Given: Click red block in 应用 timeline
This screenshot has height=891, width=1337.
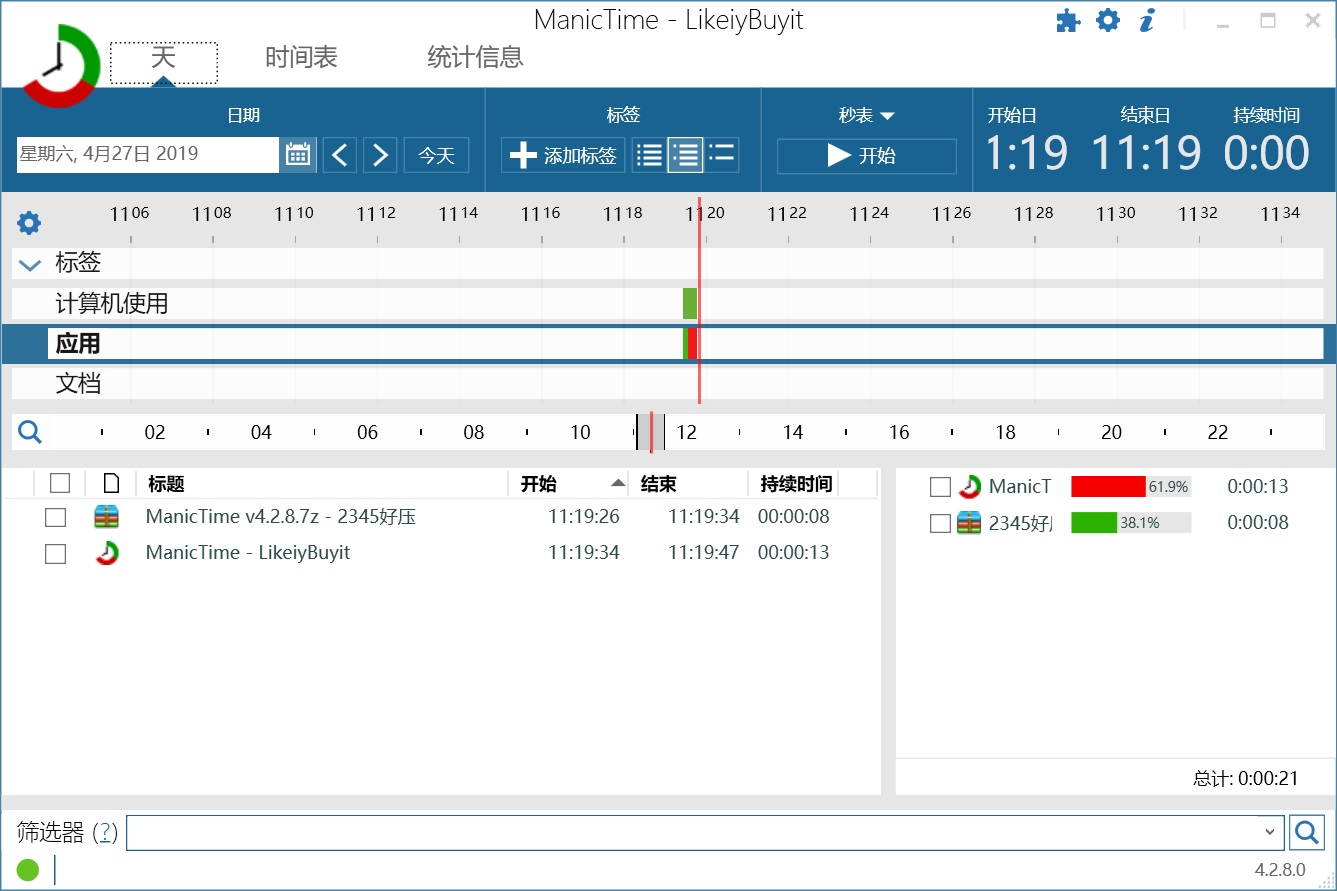Looking at the screenshot, I should (693, 344).
